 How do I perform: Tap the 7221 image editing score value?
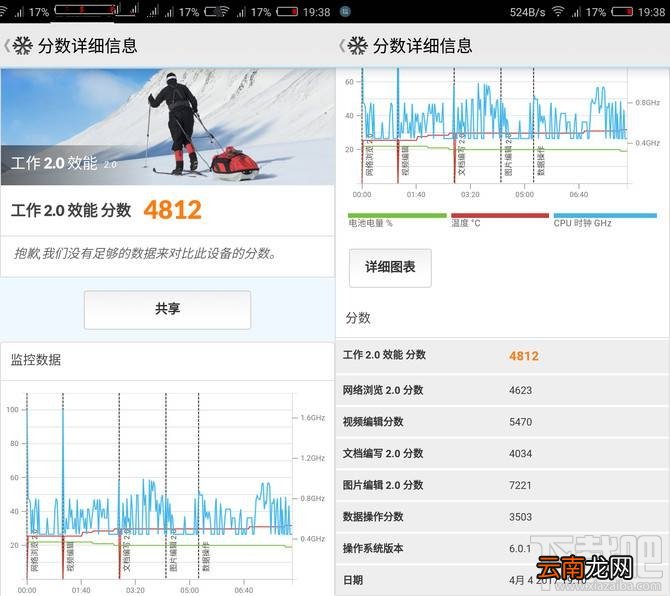tap(520, 485)
